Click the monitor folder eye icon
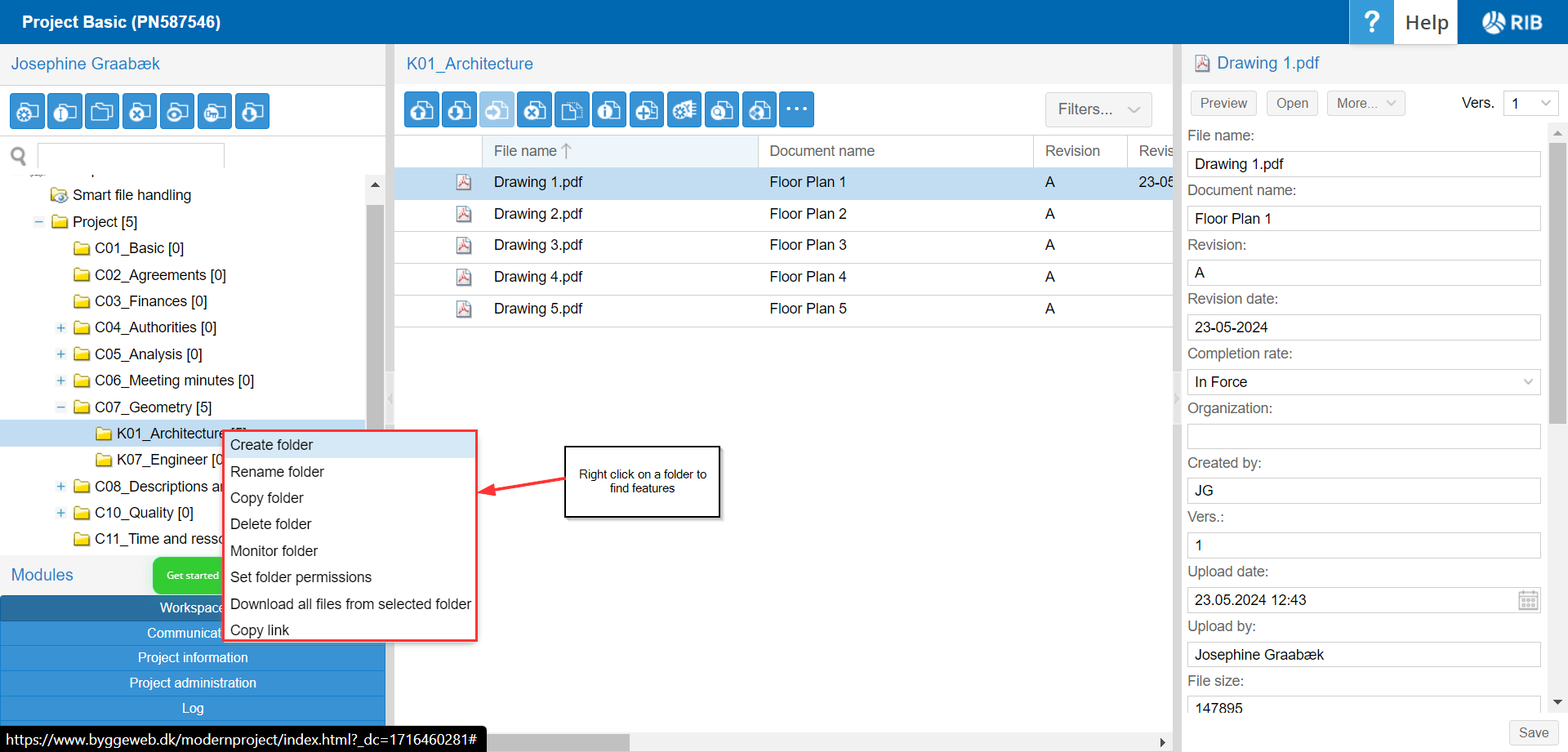This screenshot has height=752, width=1568. tap(177, 112)
